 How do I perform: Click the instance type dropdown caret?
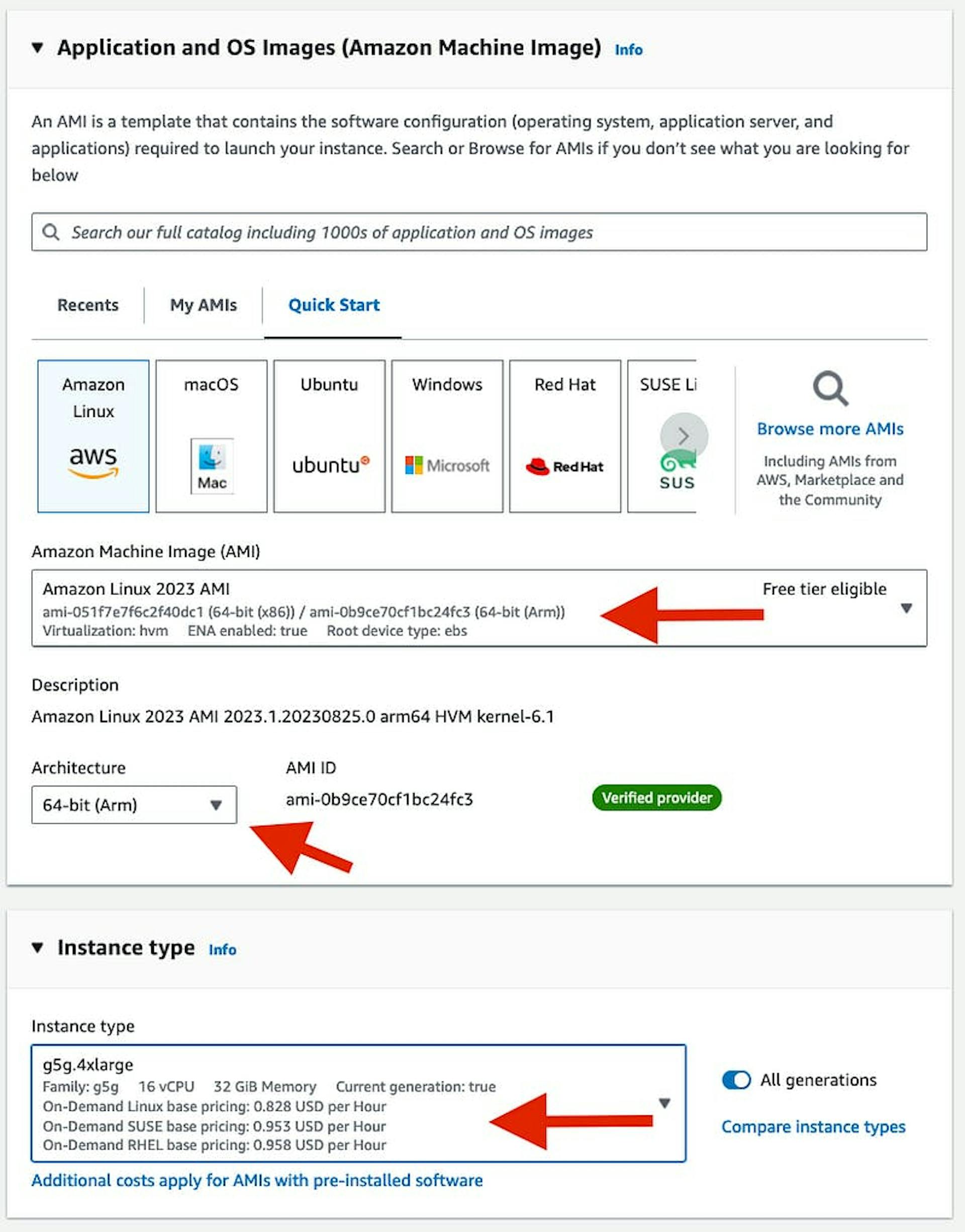[x=665, y=1103]
